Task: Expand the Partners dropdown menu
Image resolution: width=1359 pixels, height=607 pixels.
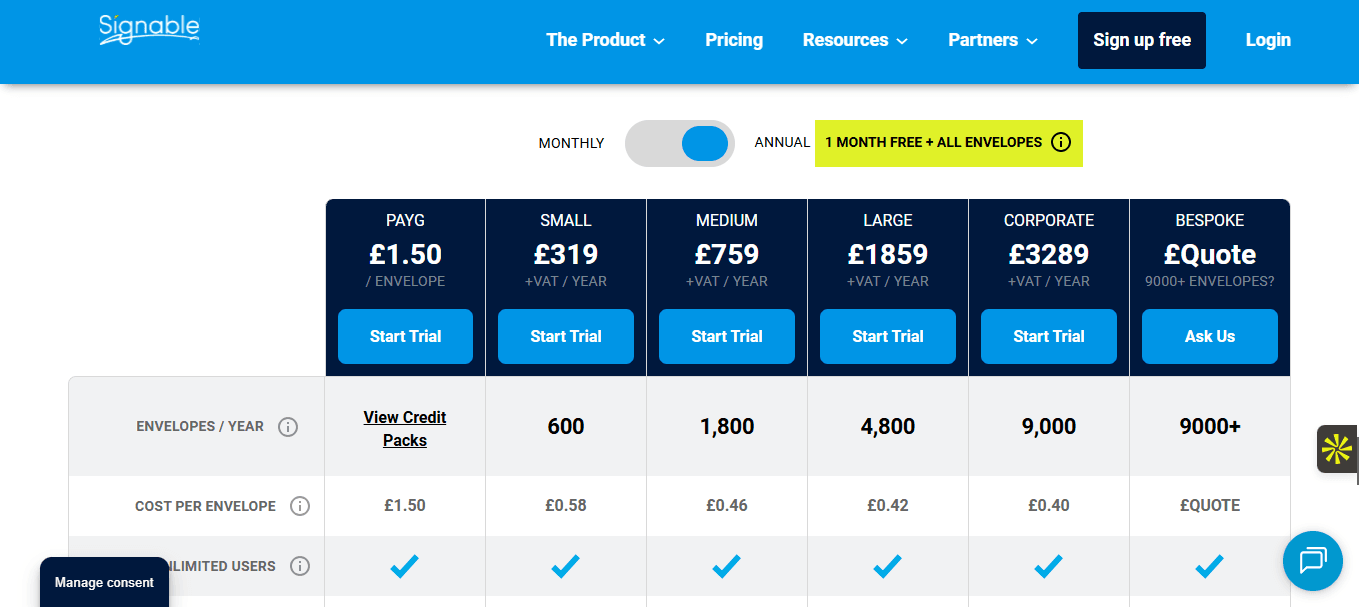Action: [992, 40]
